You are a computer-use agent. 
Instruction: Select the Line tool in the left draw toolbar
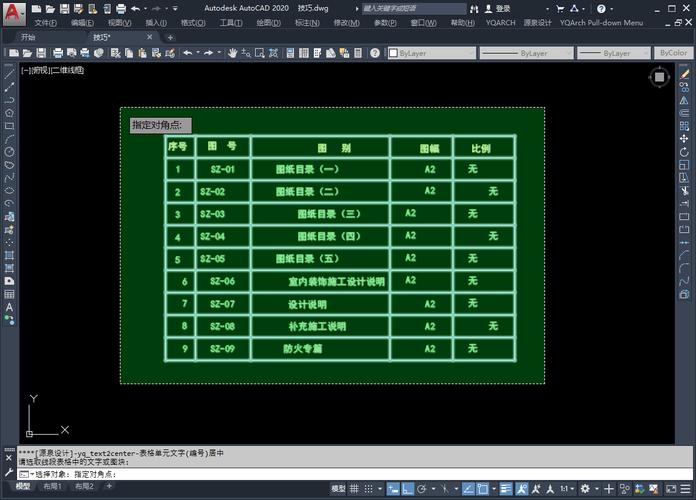(x=9, y=74)
